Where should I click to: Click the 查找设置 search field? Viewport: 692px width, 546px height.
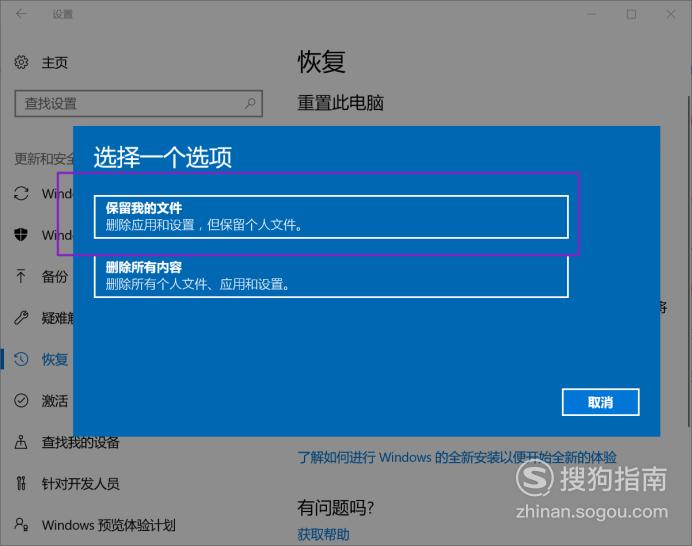[x=139, y=104]
